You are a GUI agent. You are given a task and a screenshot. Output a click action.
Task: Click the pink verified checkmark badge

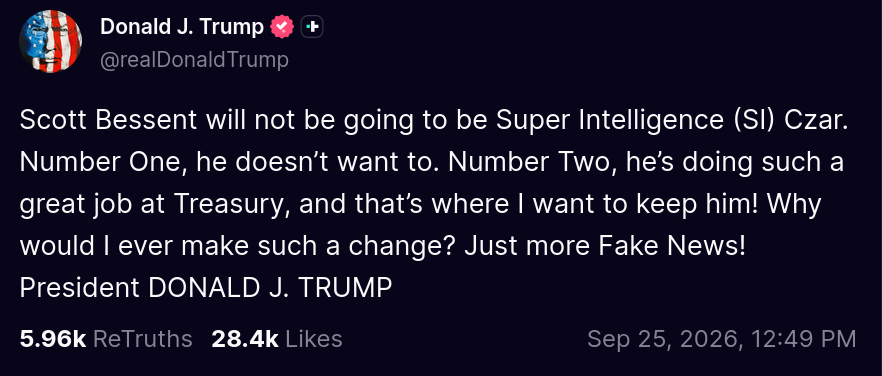282,26
